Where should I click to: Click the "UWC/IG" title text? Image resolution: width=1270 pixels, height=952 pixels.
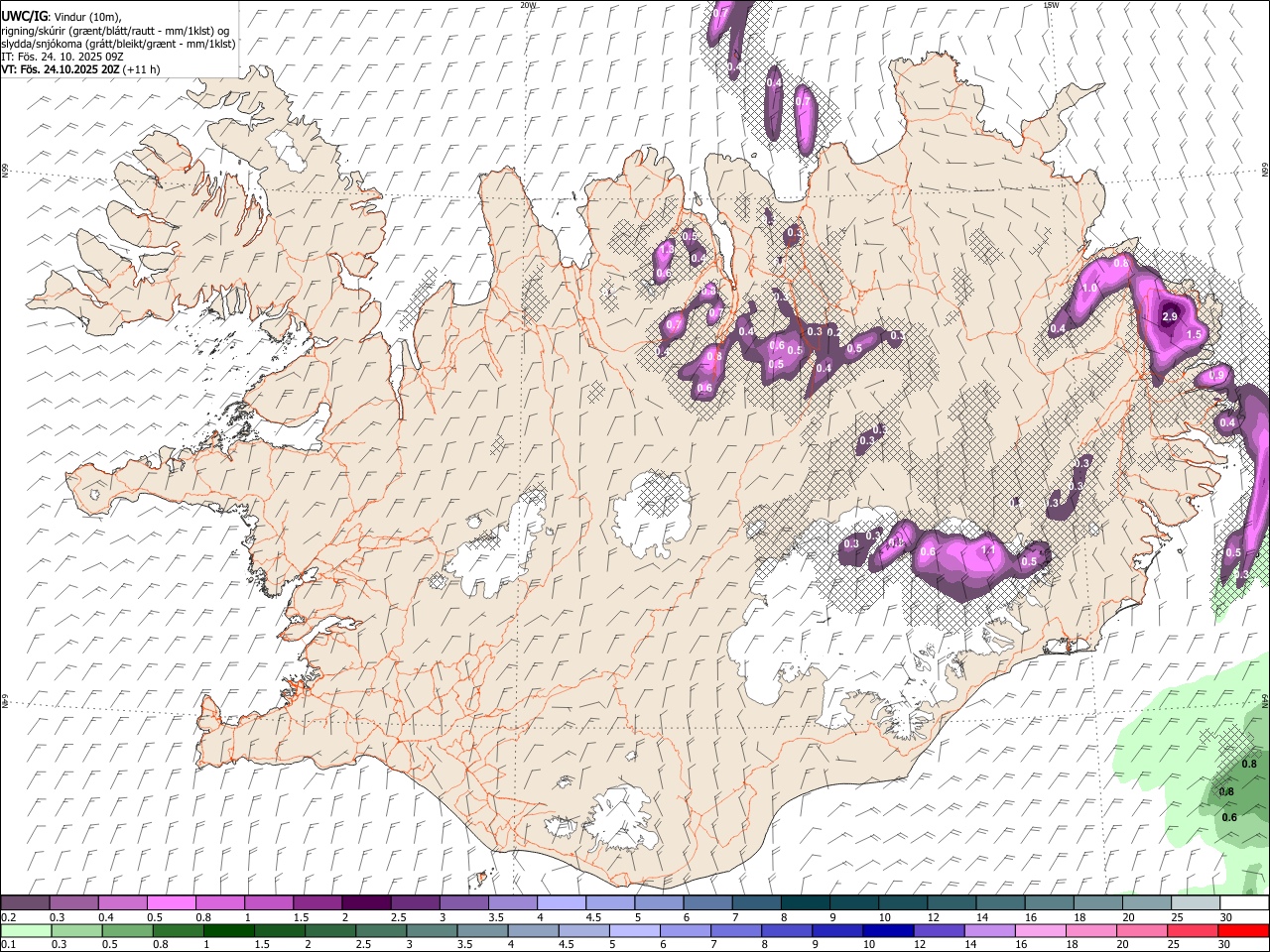click(x=24, y=17)
